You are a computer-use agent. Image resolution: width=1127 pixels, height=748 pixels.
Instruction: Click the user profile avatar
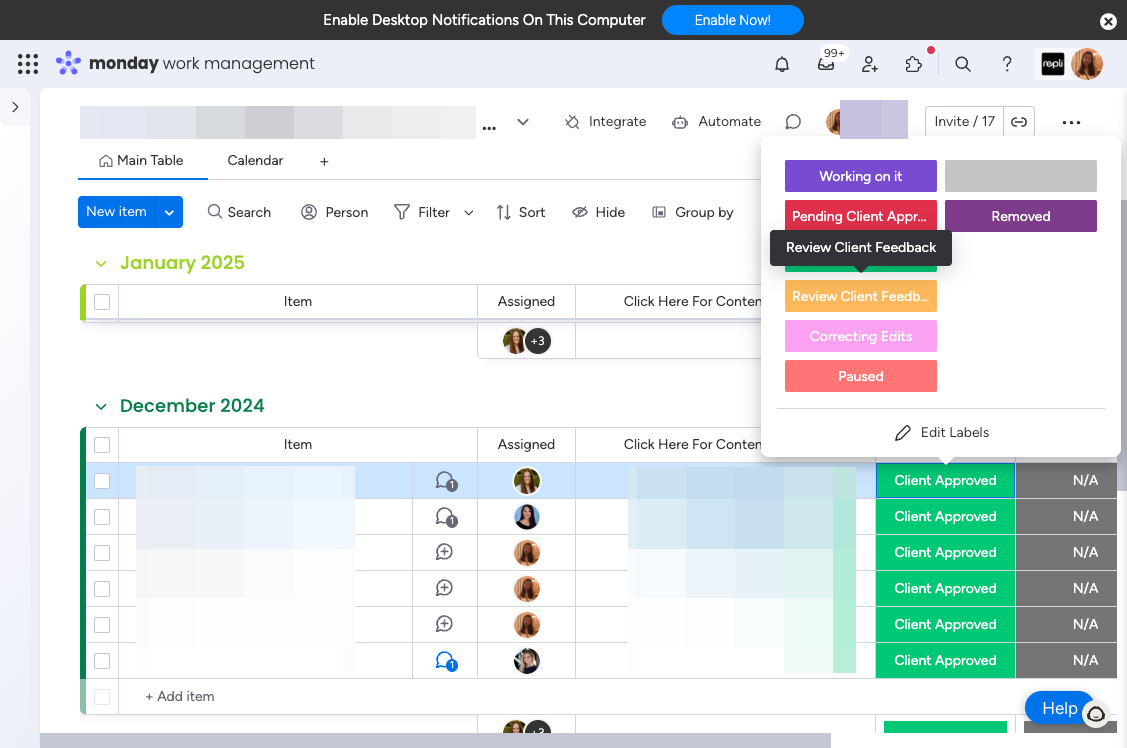pos(1087,64)
